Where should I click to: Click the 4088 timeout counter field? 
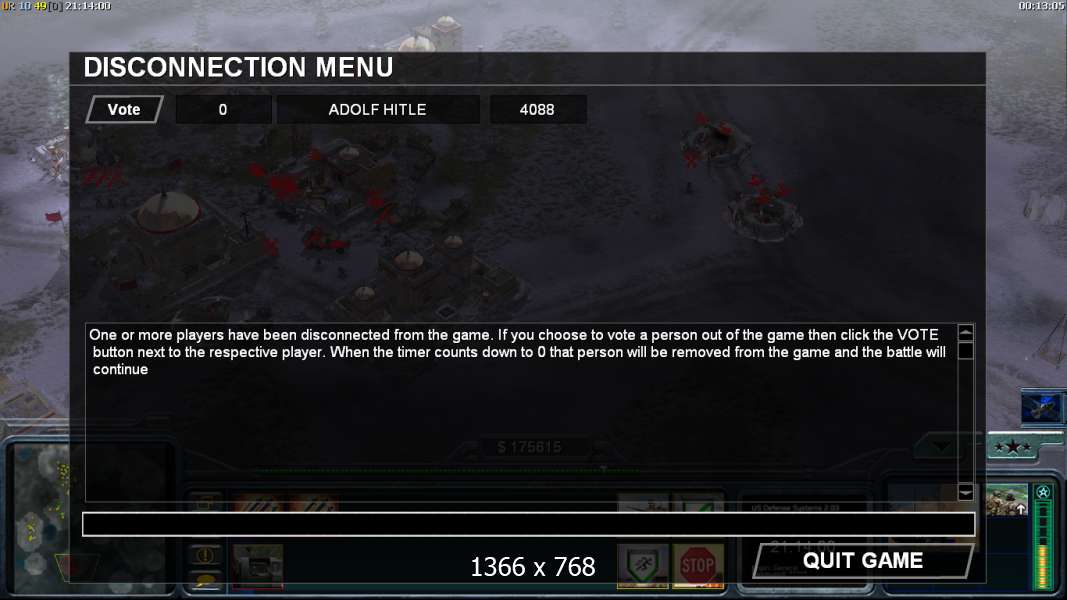(x=537, y=110)
